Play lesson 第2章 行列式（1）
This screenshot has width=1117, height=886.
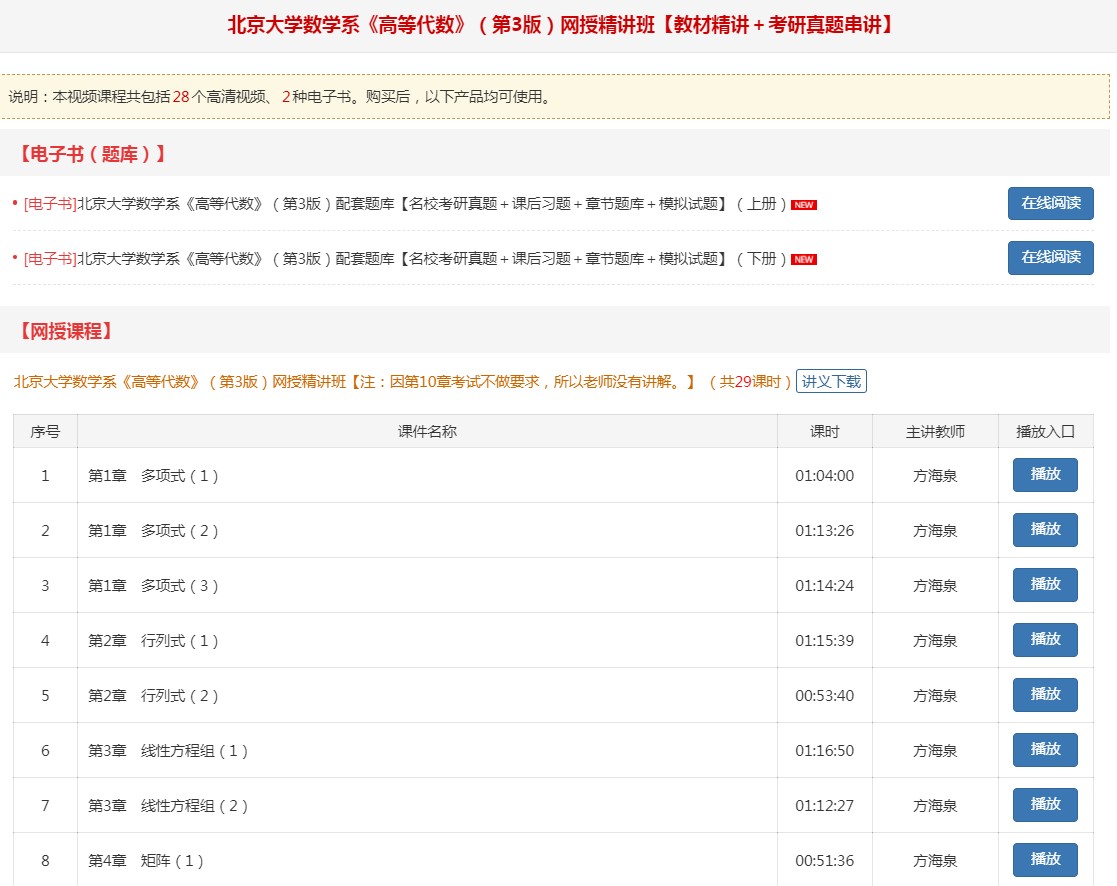[1045, 640]
